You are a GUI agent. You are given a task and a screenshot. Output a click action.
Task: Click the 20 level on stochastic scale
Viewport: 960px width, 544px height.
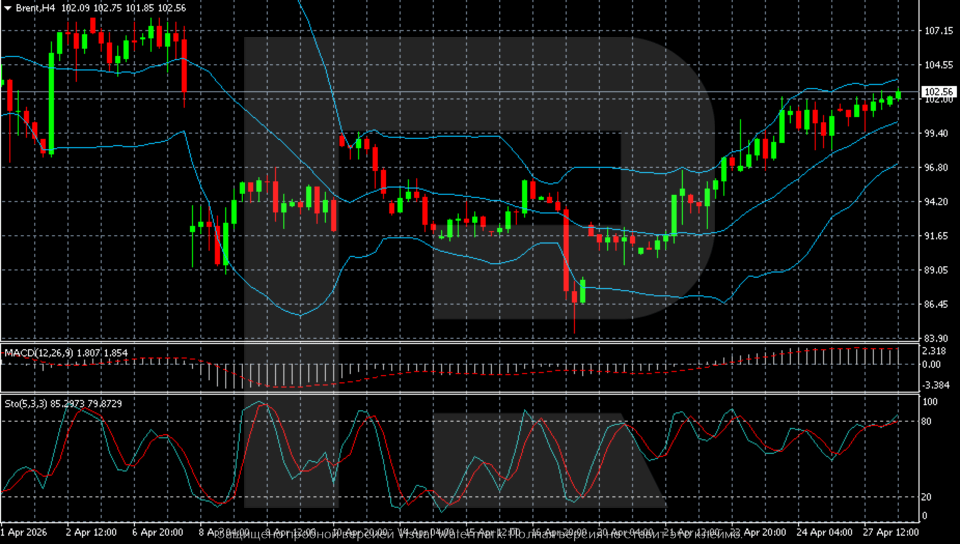click(927, 496)
